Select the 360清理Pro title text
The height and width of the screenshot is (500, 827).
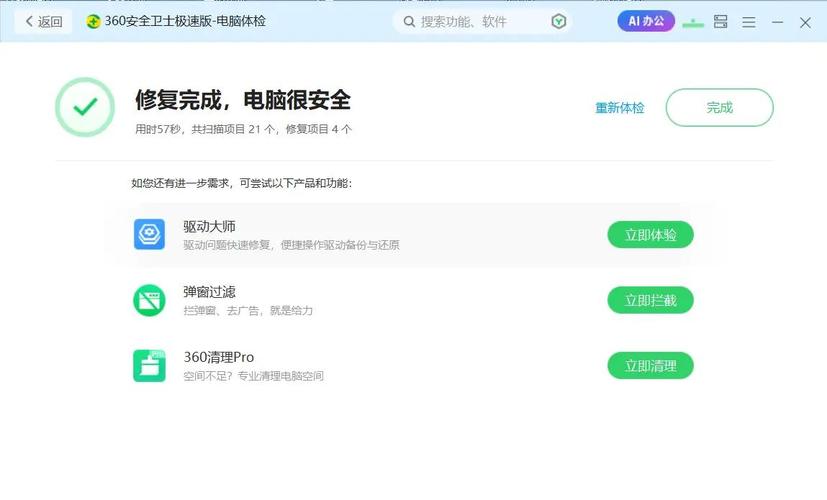(x=219, y=357)
